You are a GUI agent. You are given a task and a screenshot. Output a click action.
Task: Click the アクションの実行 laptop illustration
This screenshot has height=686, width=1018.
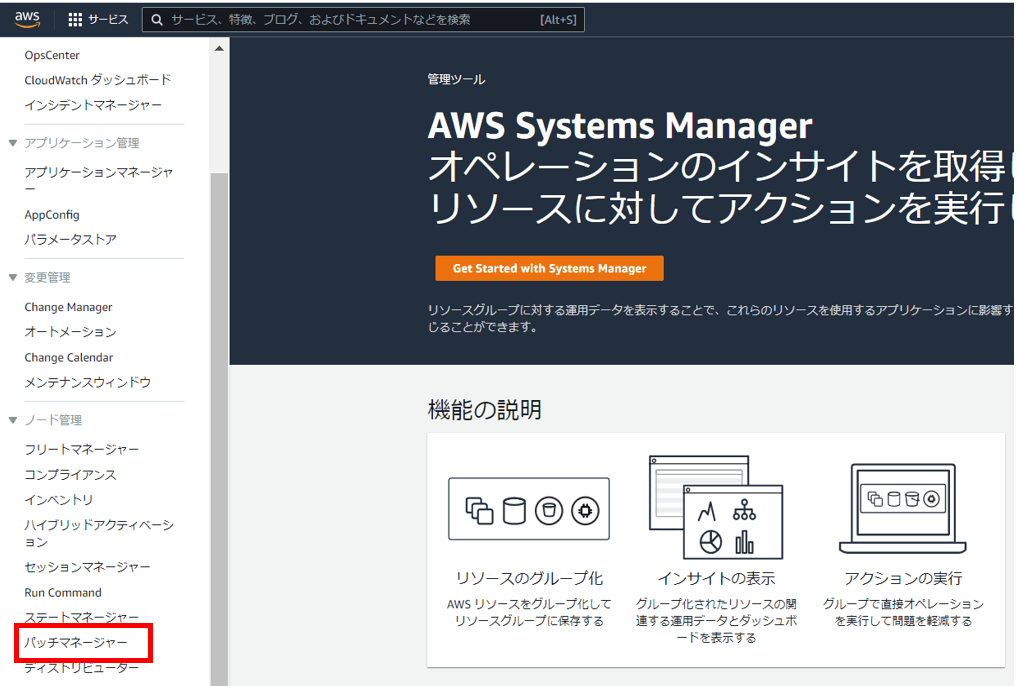pyautogui.click(x=902, y=508)
